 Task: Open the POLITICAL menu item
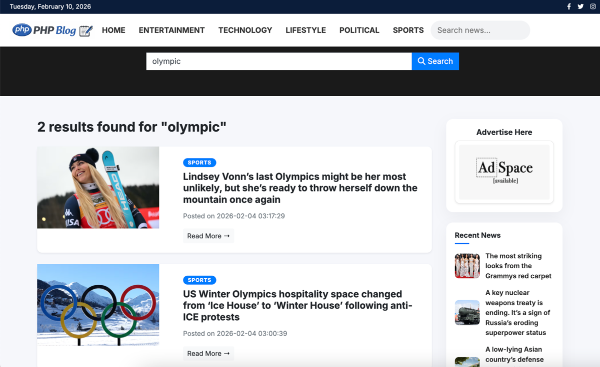[x=359, y=30]
